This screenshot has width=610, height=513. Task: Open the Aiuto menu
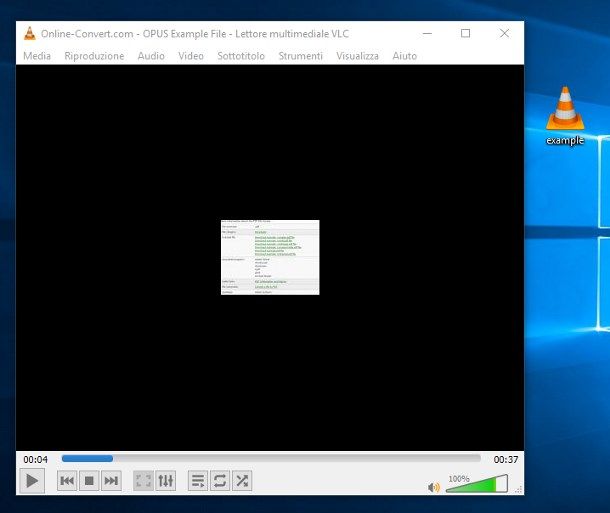pos(405,56)
